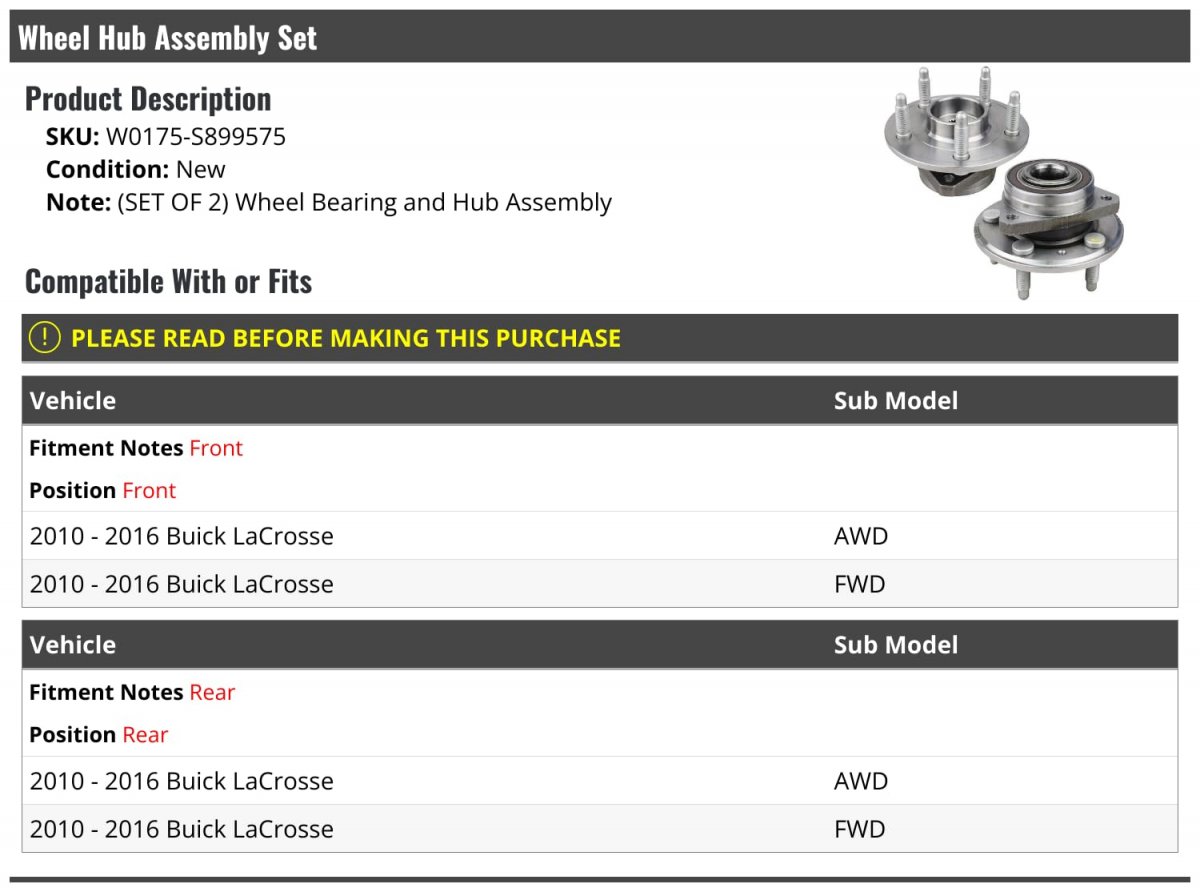Click the Note about SET OF 2 hub assembly
This screenshot has height=892, width=1200.
329,202
